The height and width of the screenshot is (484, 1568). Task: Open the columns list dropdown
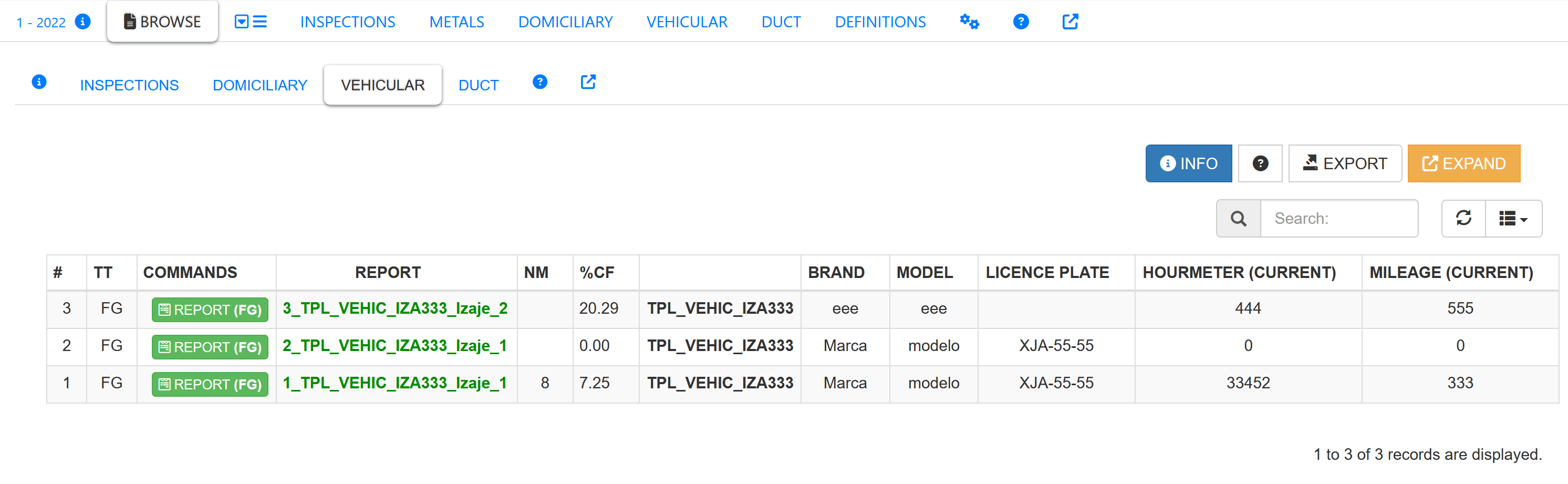pyautogui.click(x=1513, y=218)
